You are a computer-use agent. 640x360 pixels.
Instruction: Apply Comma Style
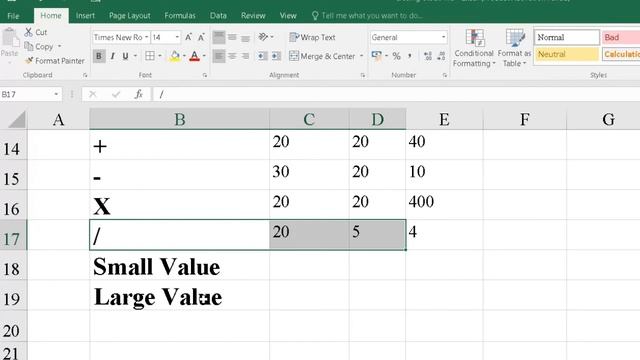point(409,56)
